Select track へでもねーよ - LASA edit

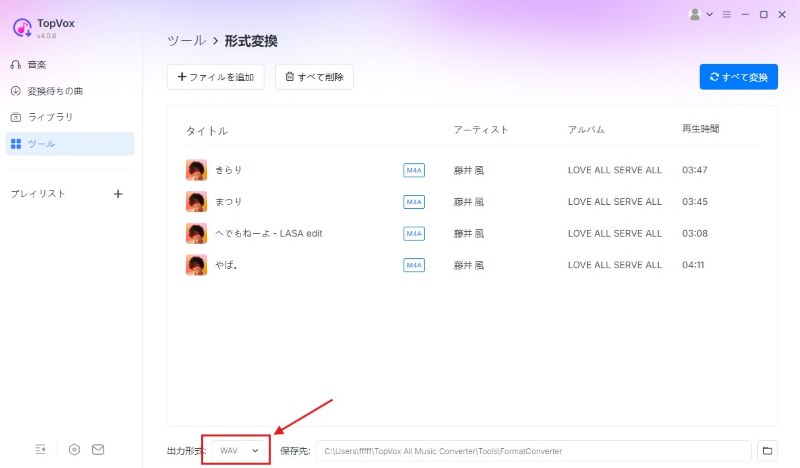268,234
